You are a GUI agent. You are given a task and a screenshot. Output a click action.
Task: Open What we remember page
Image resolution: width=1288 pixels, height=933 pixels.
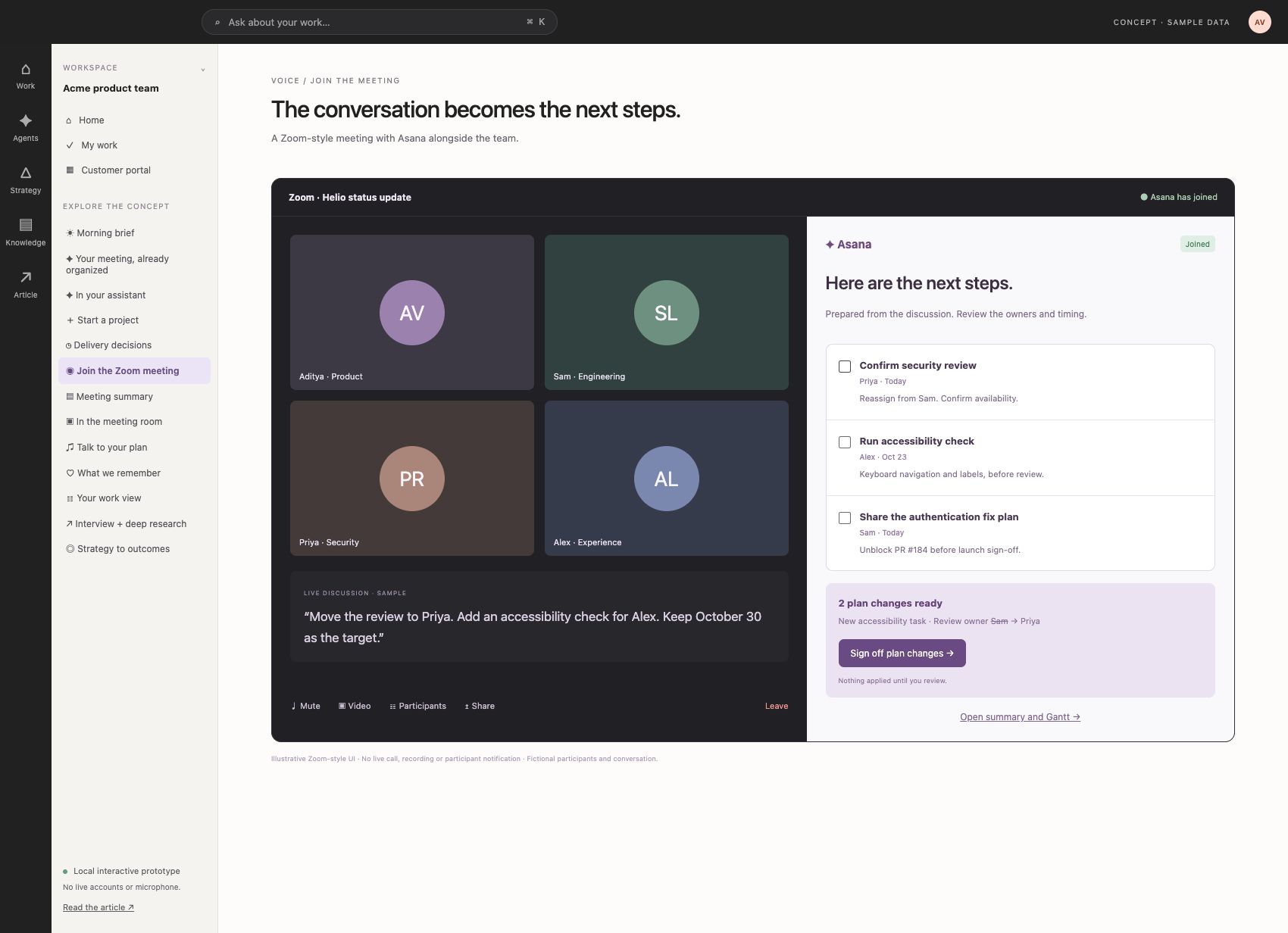(134, 473)
